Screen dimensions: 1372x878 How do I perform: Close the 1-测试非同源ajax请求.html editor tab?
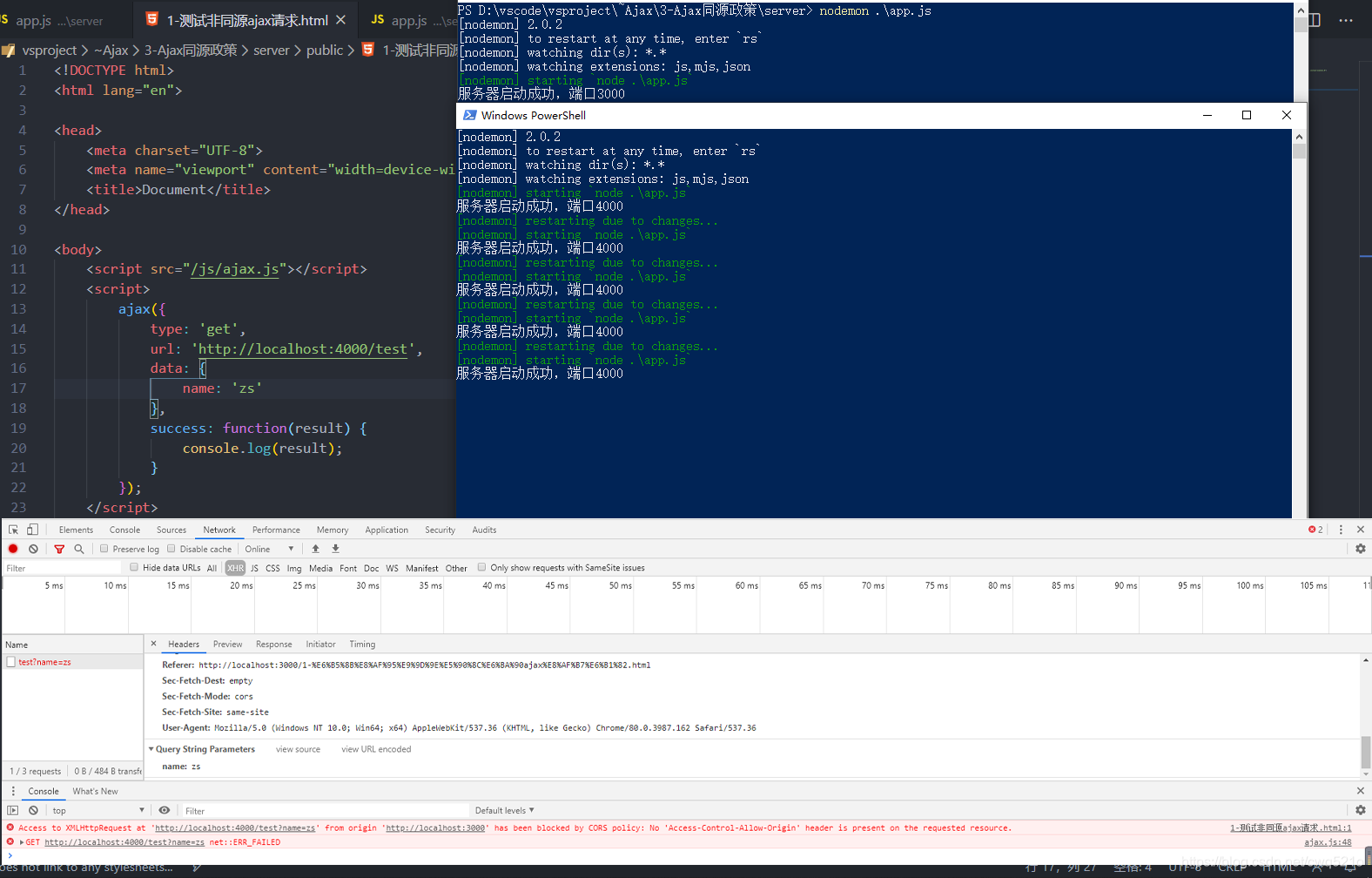pos(340,20)
